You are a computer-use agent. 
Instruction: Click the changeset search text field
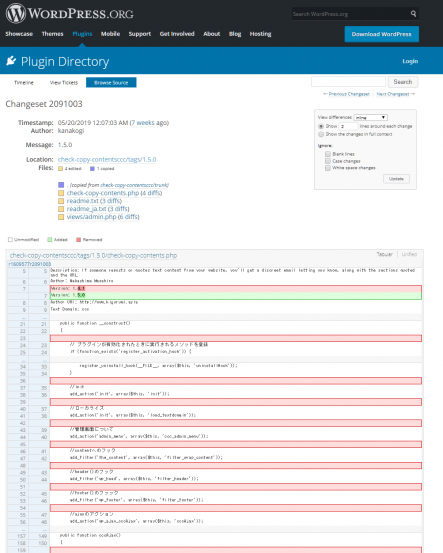point(348,82)
